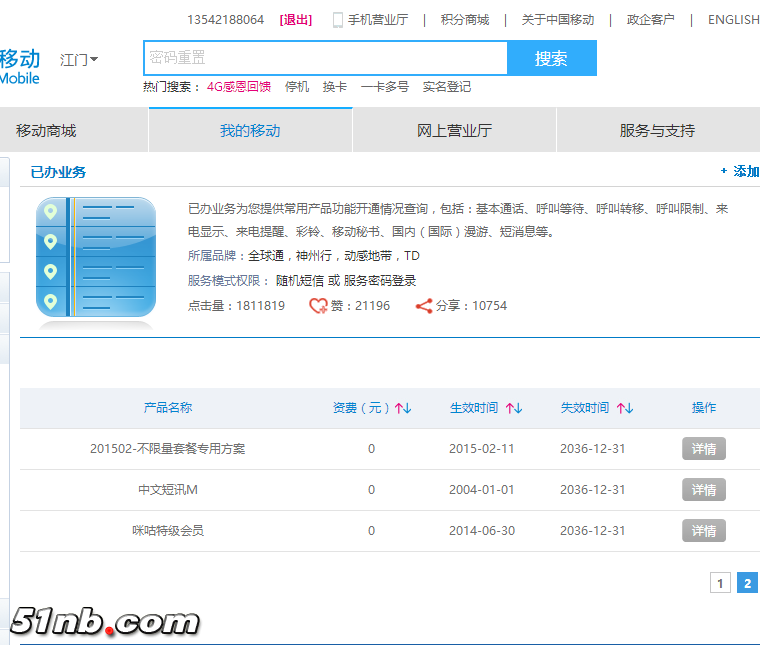Open the 我的移动 tab
Image resolution: width=770 pixels, height=645 pixels.
(250, 130)
